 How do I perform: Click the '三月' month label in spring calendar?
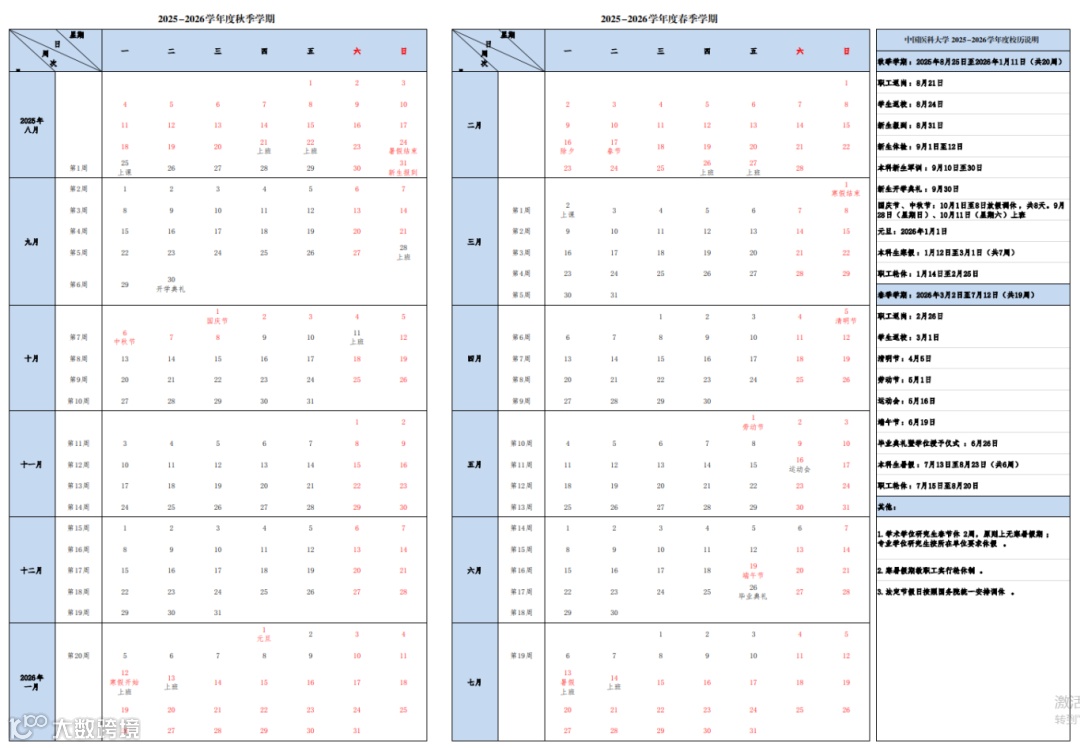475,242
